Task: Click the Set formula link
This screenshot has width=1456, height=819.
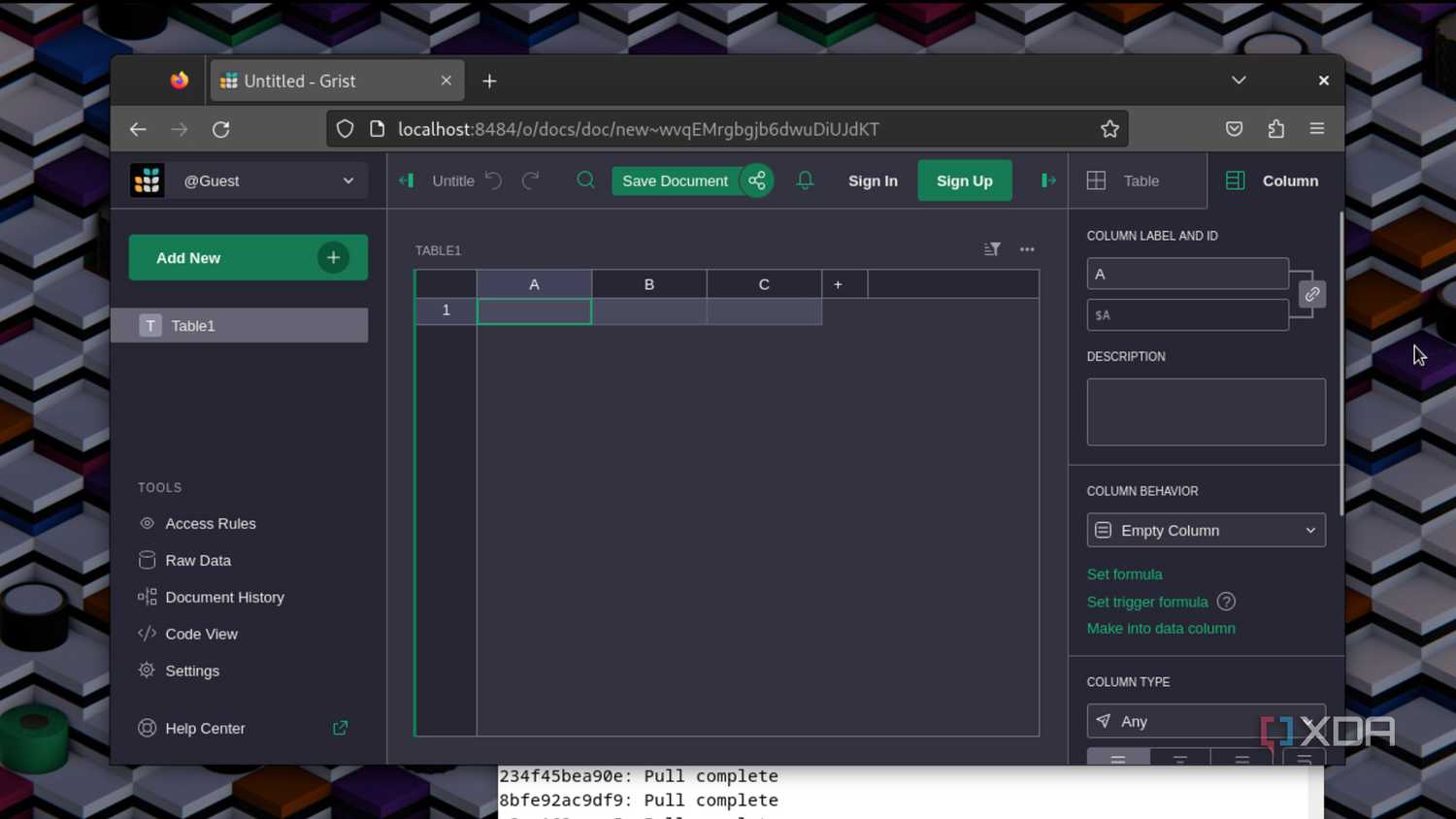Action: pyautogui.click(x=1124, y=574)
